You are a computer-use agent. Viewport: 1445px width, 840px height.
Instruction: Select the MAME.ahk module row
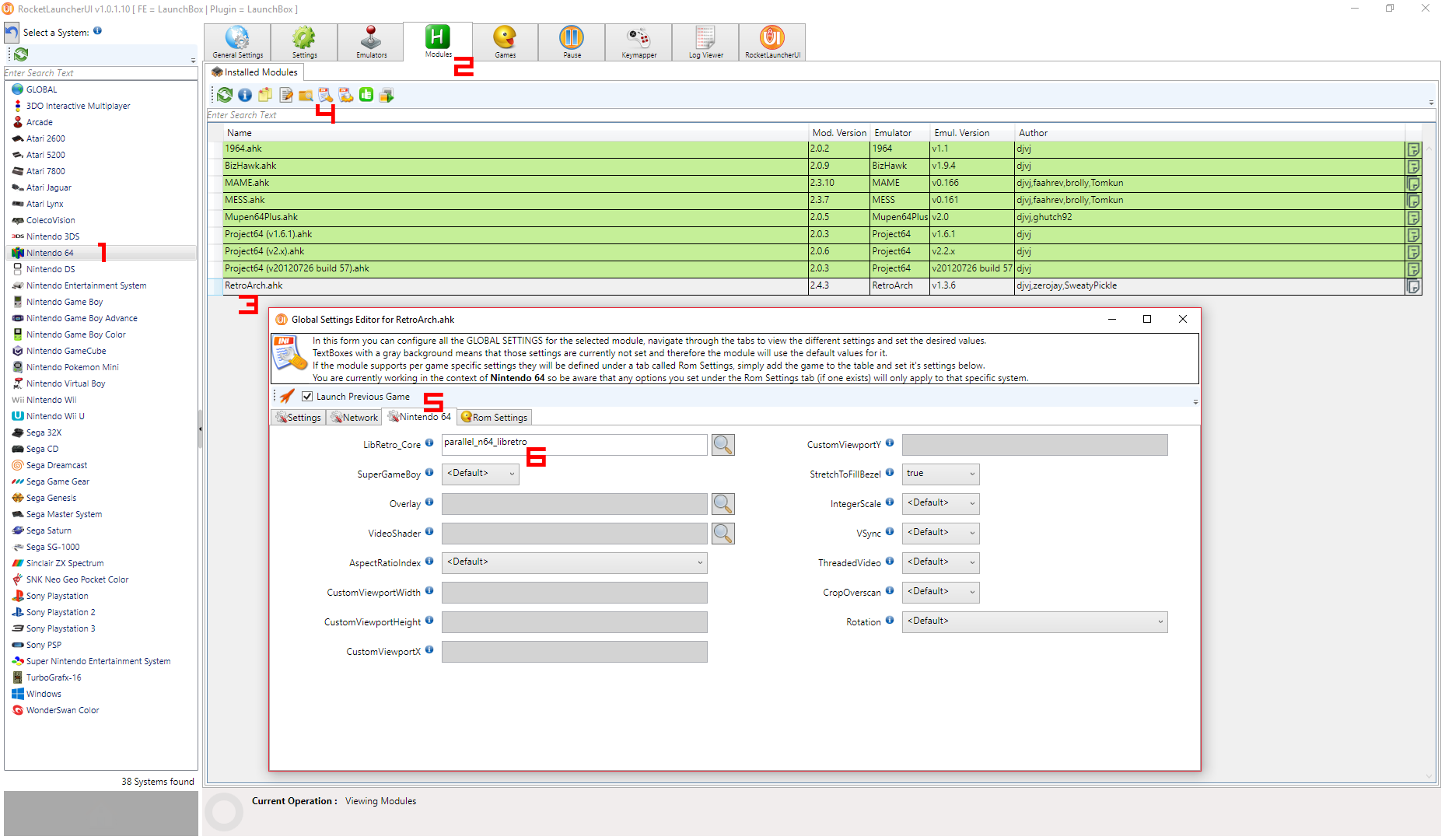click(513, 183)
